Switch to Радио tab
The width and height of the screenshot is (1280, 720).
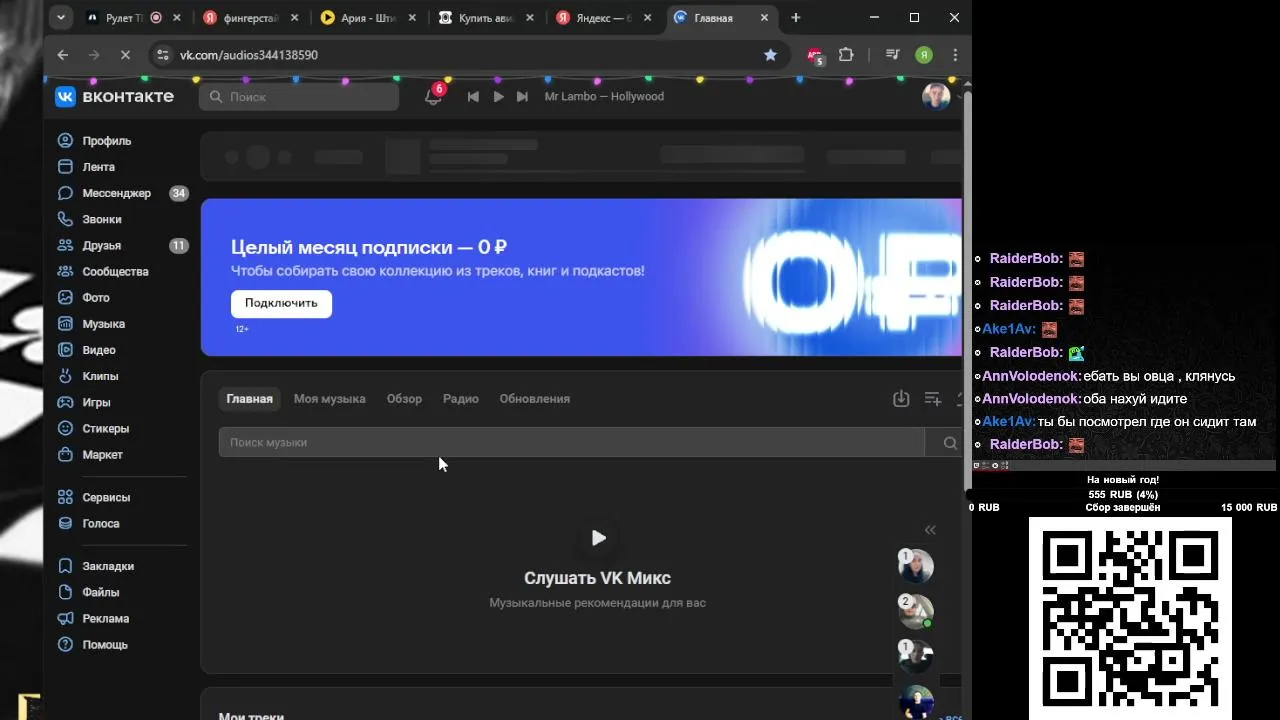[x=460, y=398]
